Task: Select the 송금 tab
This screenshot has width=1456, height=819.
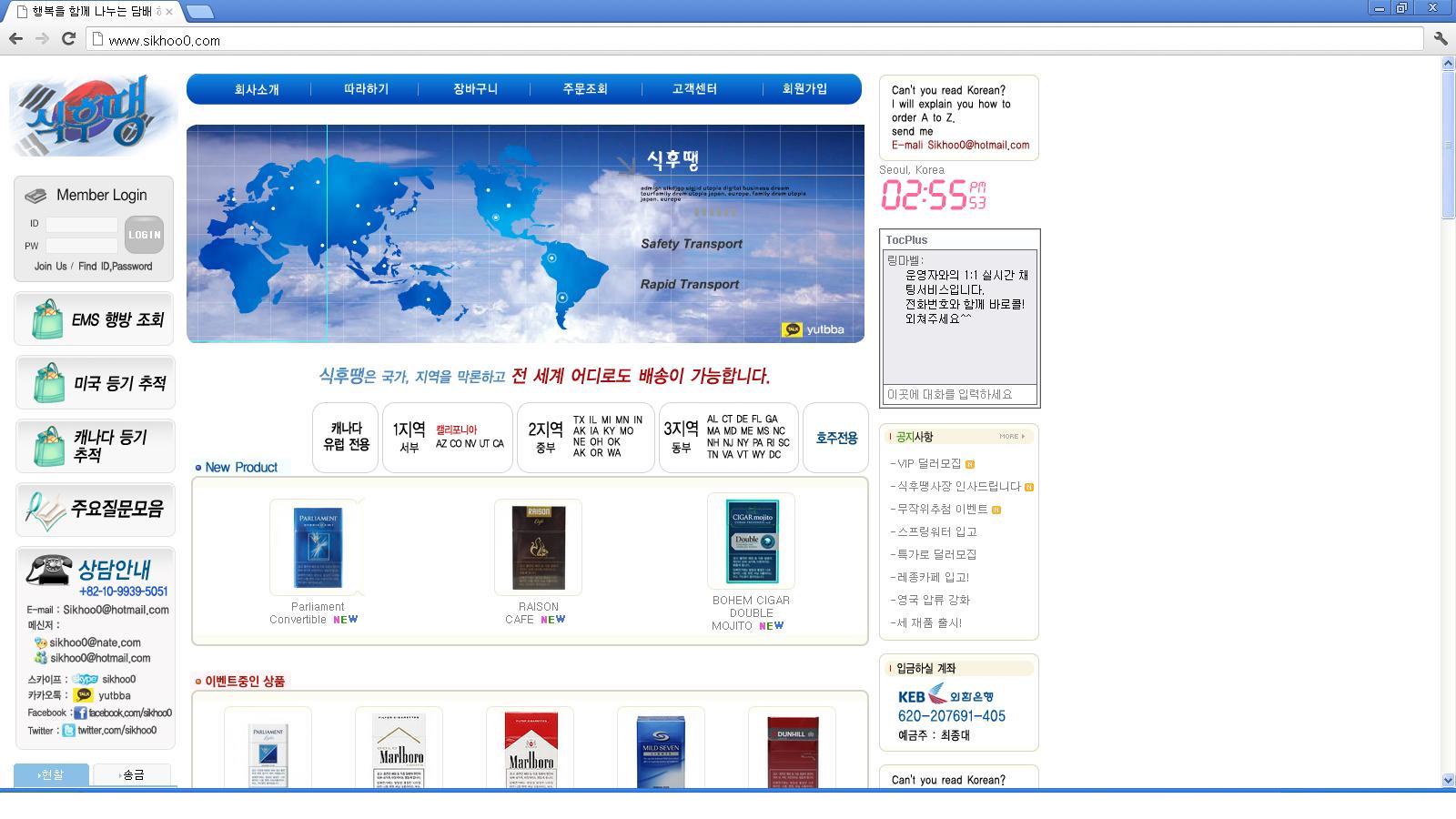Action: pos(132,774)
